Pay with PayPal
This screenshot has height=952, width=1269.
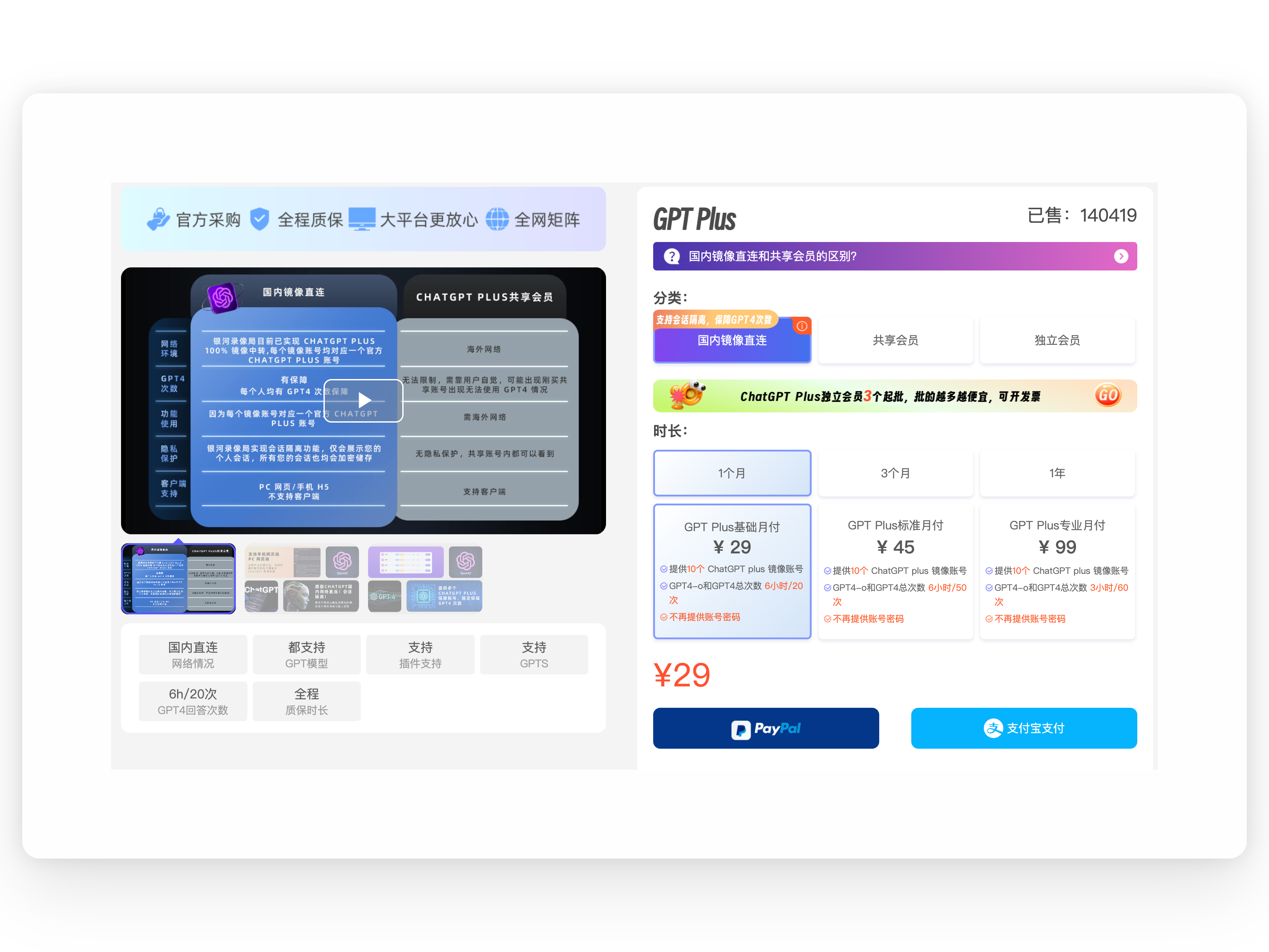click(x=766, y=728)
